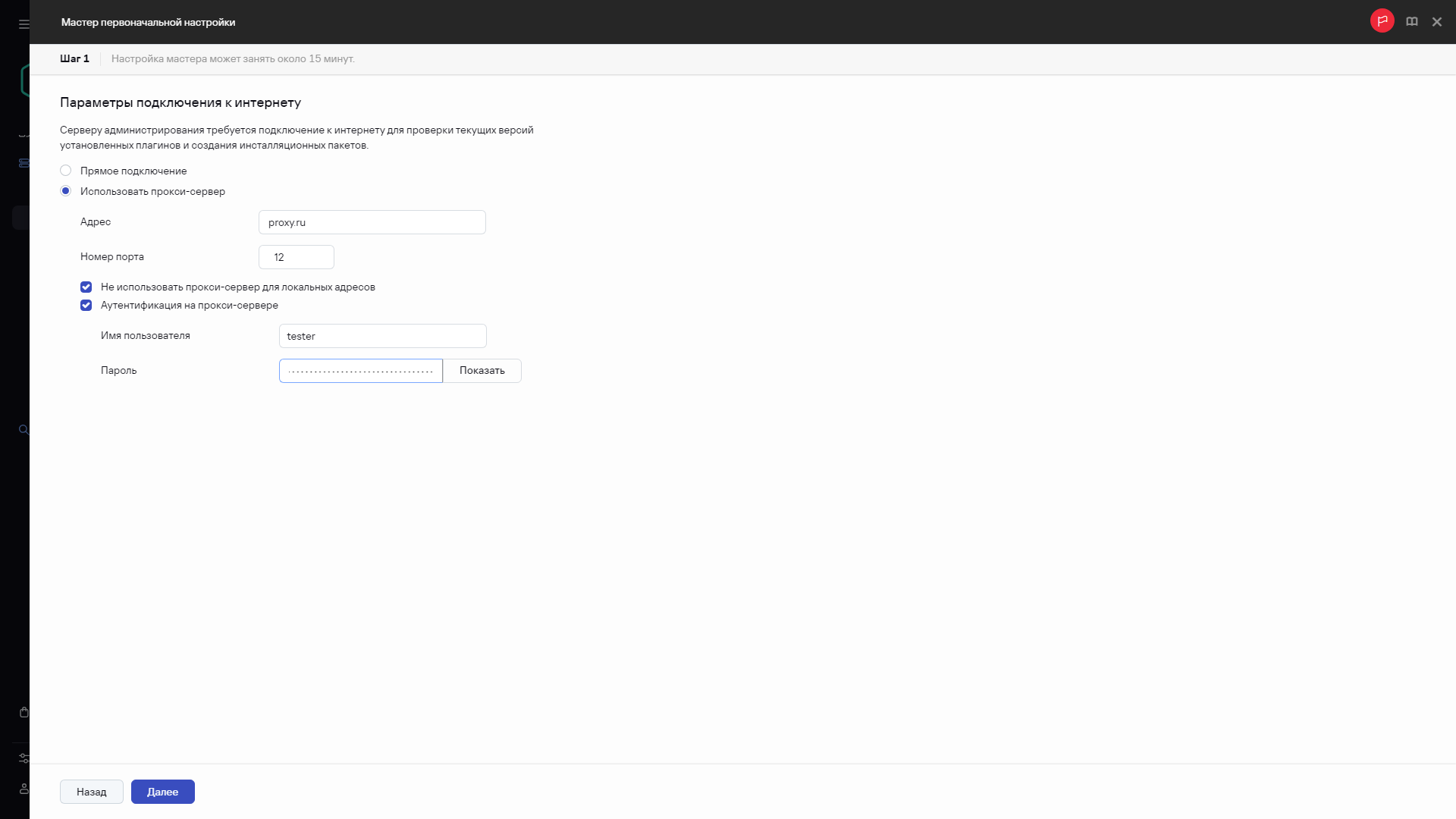Uncheck 'Не использовать прокси-сервер для локальных адресов'

click(x=86, y=287)
